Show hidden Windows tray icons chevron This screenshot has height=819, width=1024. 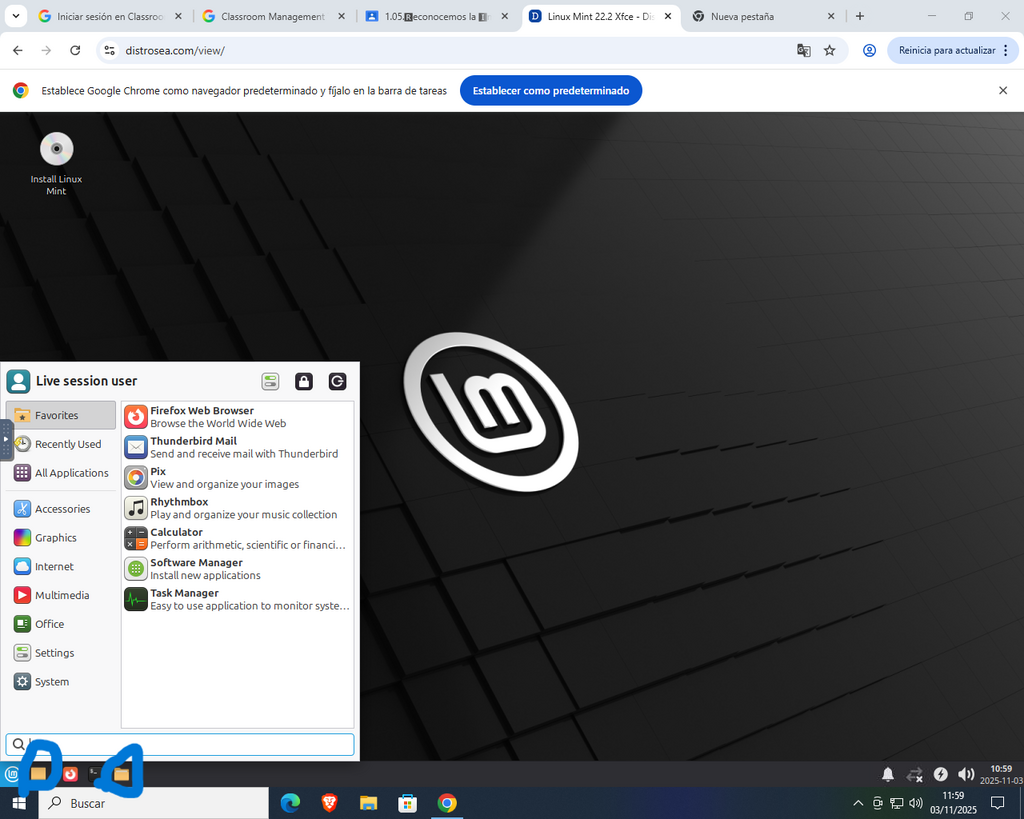click(x=858, y=803)
